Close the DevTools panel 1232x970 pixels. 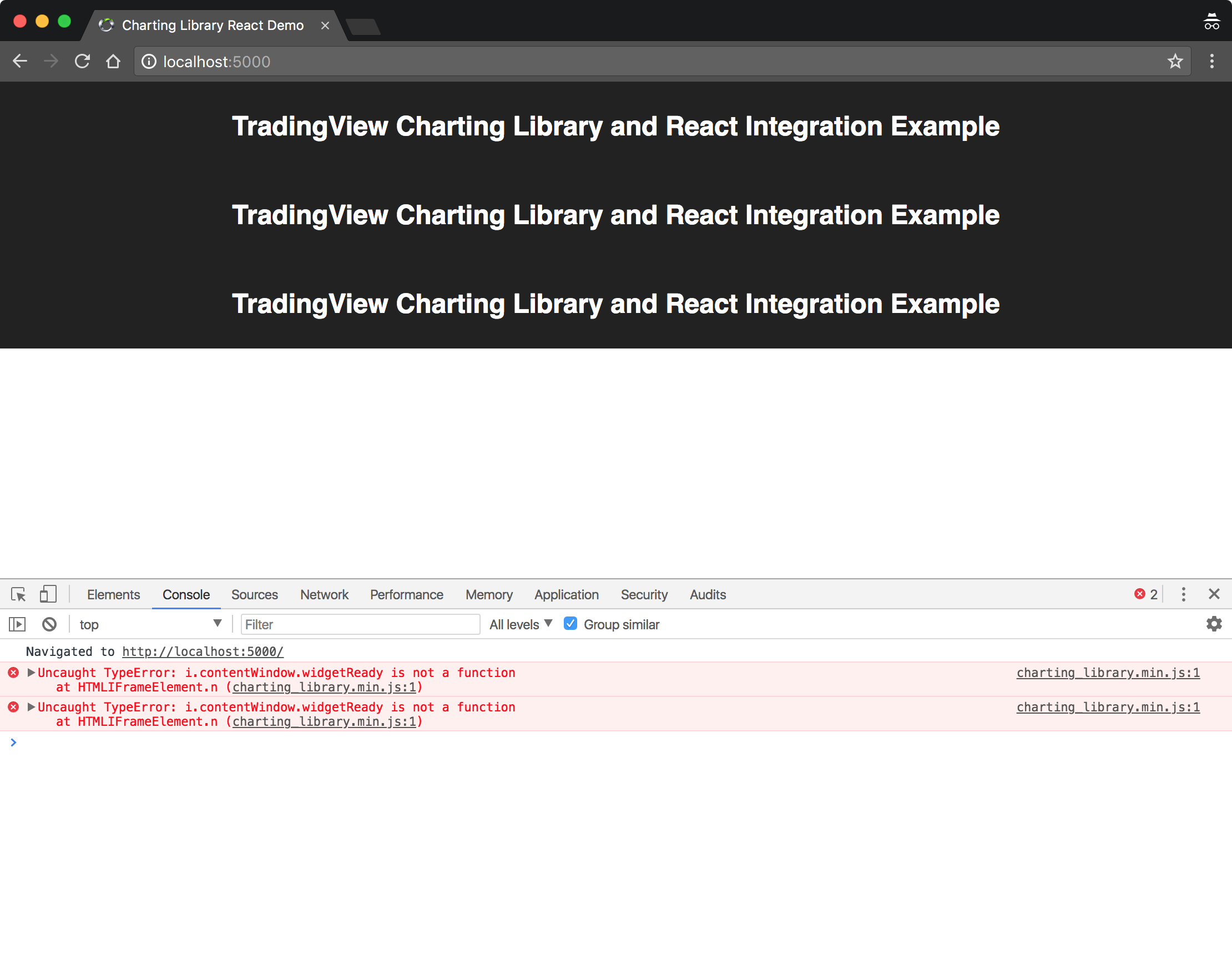pyautogui.click(x=1214, y=594)
